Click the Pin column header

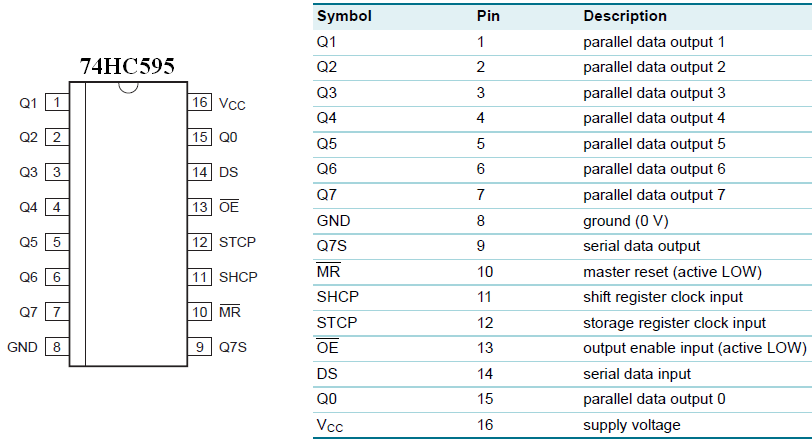[x=488, y=16]
